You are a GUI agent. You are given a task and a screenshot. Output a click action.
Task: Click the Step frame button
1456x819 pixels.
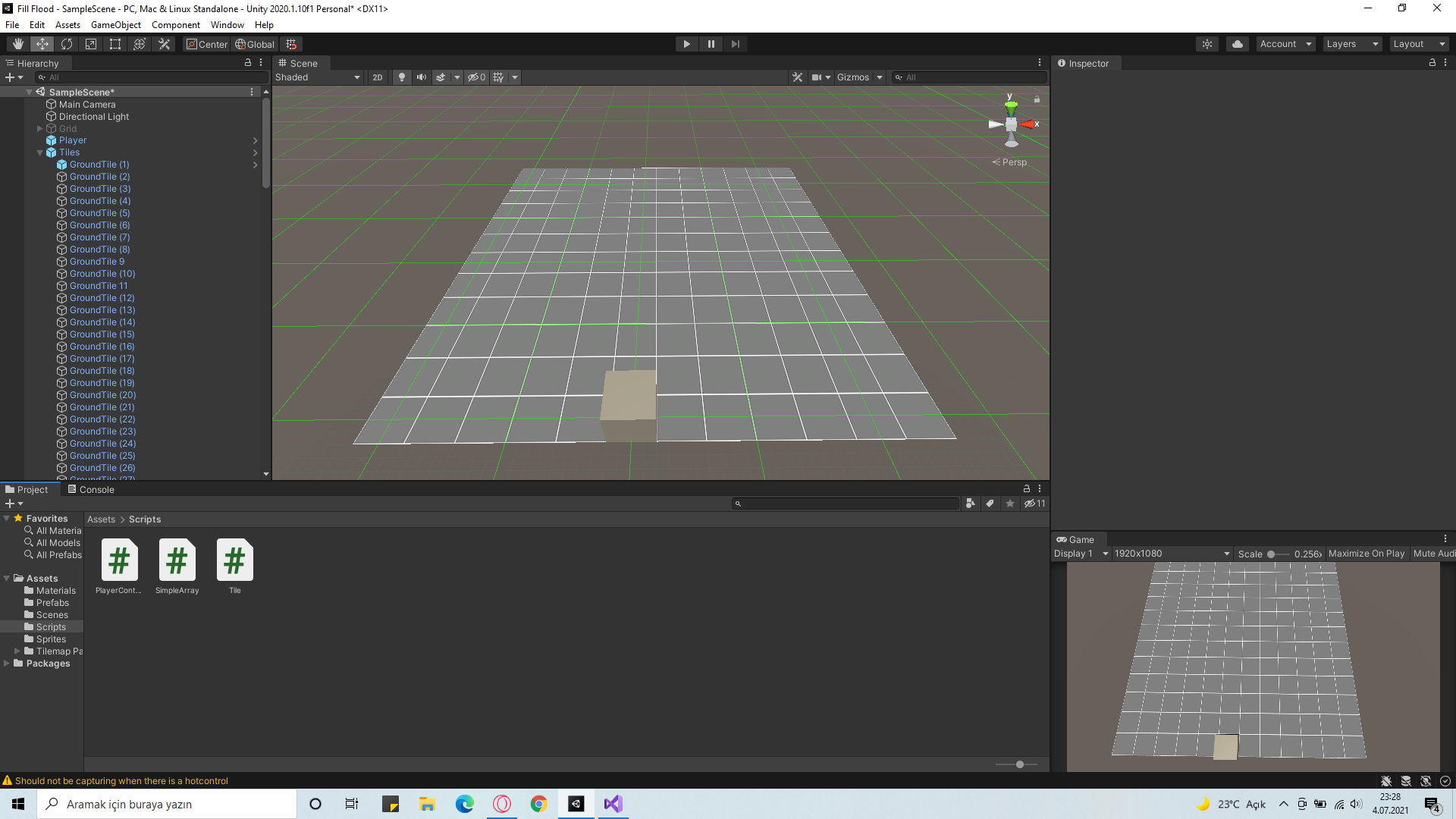pos(735,44)
